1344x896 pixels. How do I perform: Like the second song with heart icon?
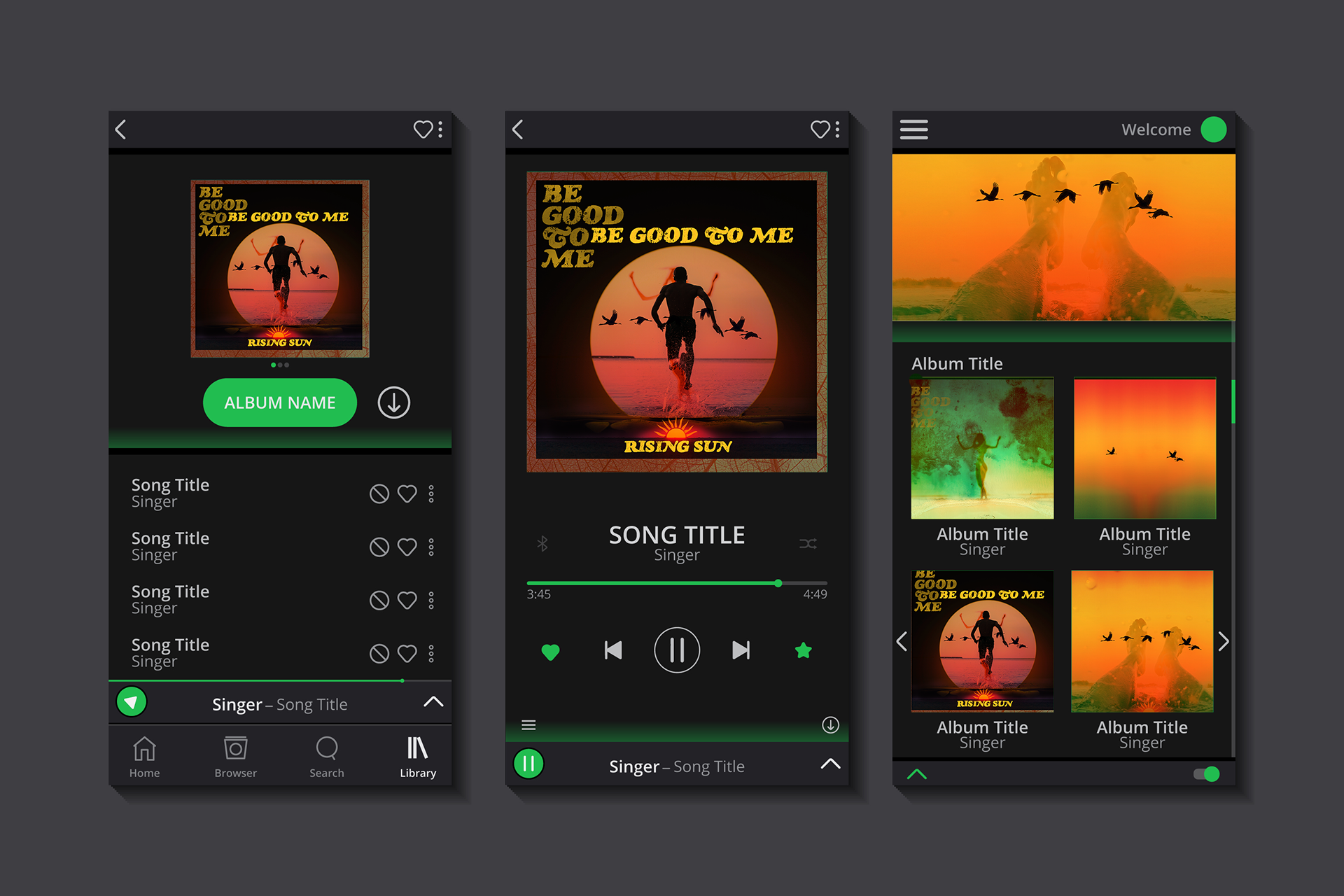[x=407, y=547]
